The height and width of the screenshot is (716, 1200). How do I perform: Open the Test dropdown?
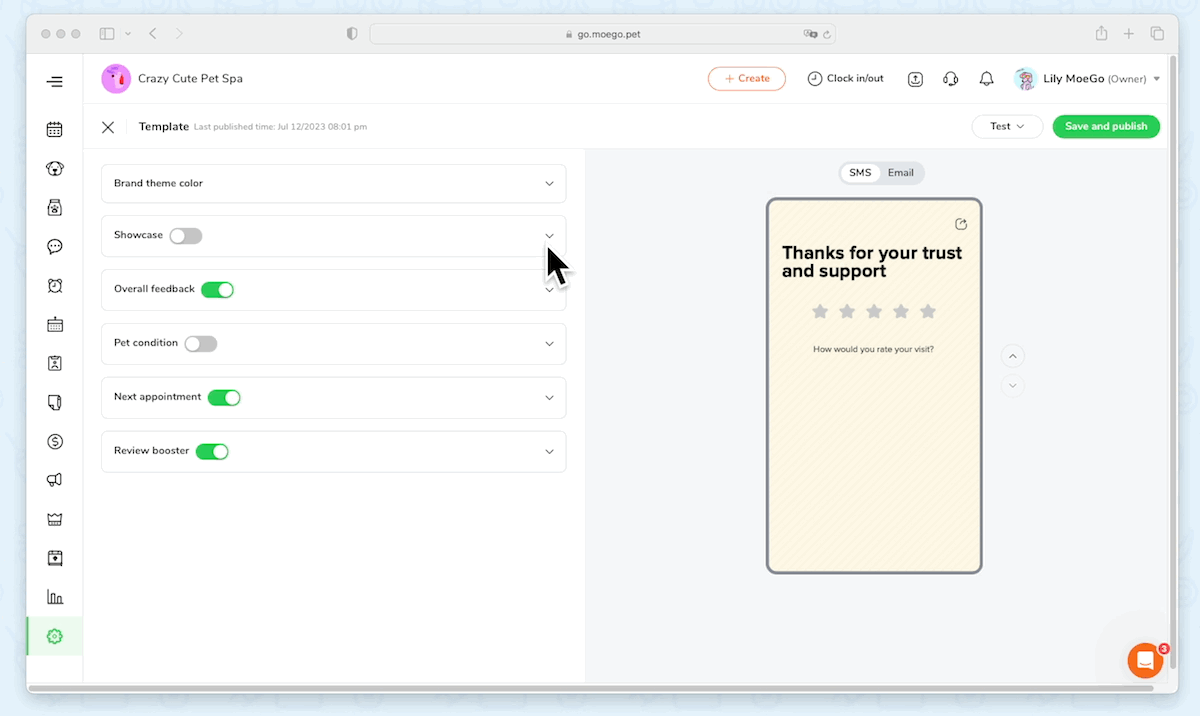(x=1007, y=127)
